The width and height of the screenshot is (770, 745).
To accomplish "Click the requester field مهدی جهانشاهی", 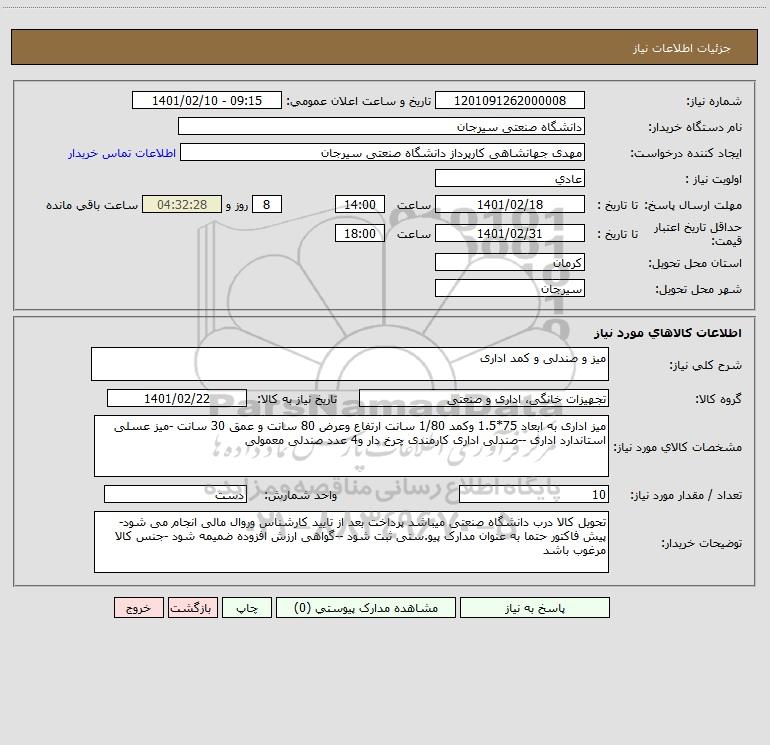I will click(382, 153).
